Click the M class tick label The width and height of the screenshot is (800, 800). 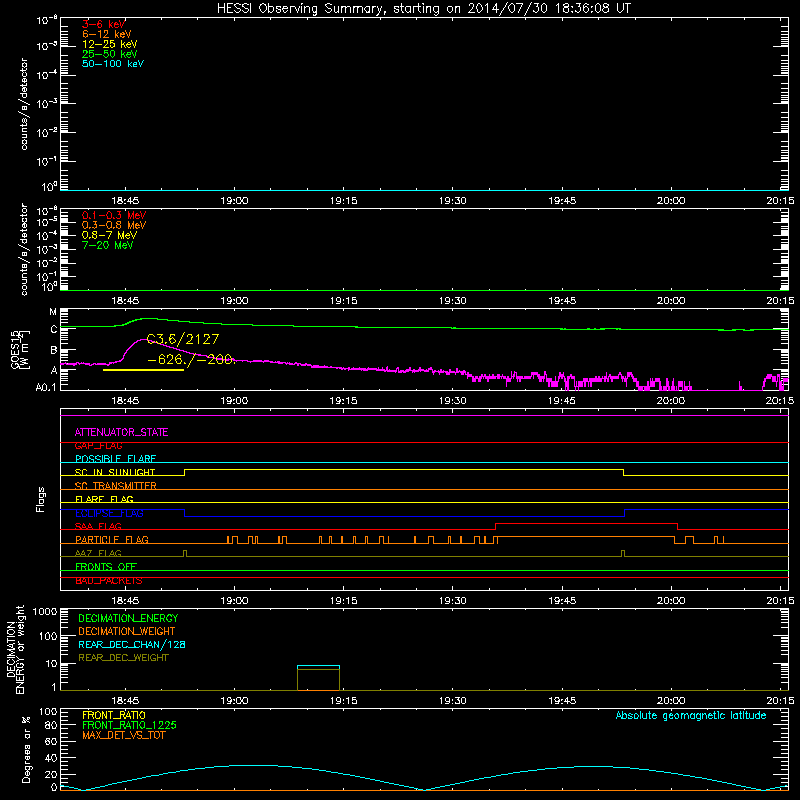click(53, 312)
